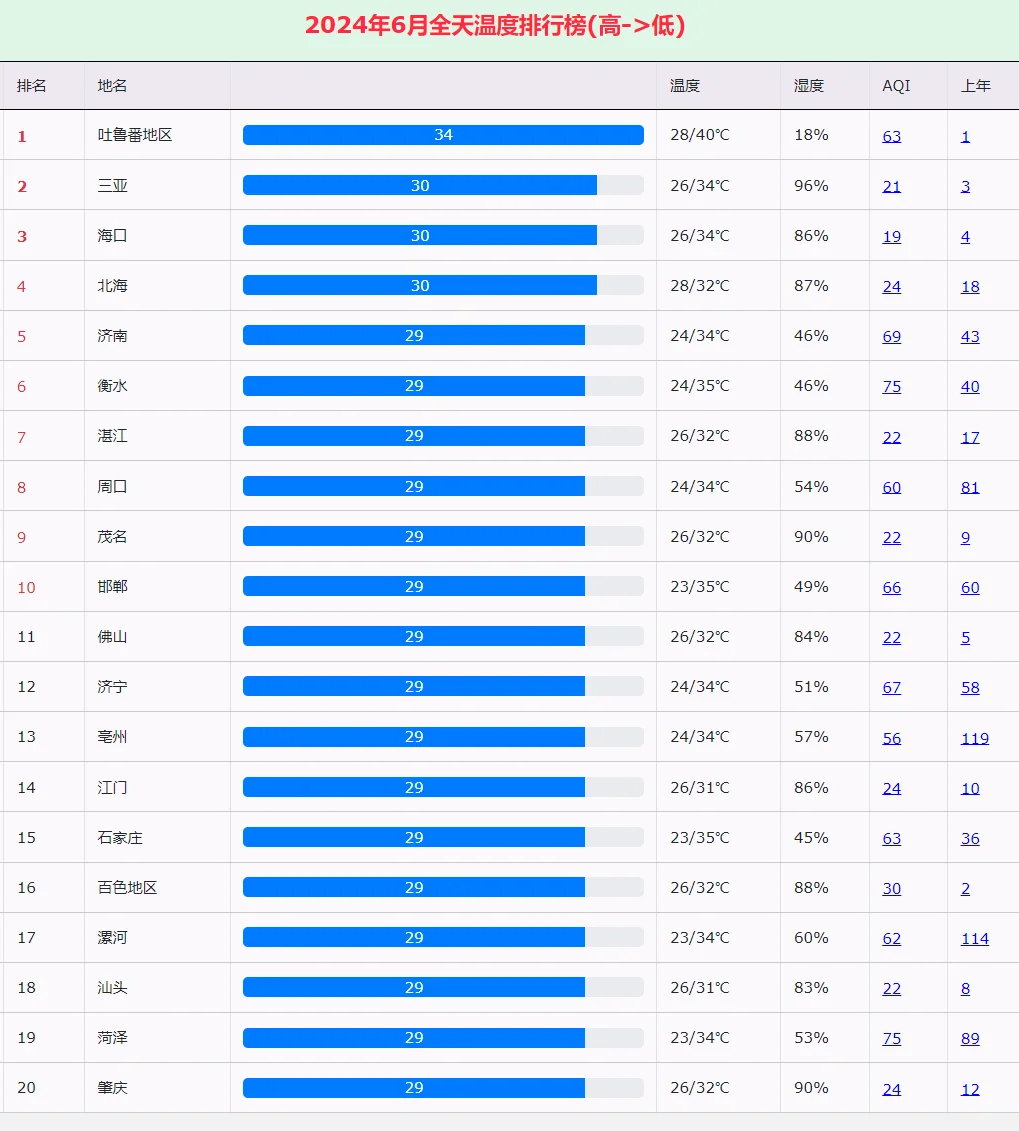Click AQI link 67 for 济宁
Screen dimensions: 1019x1131
(891, 687)
